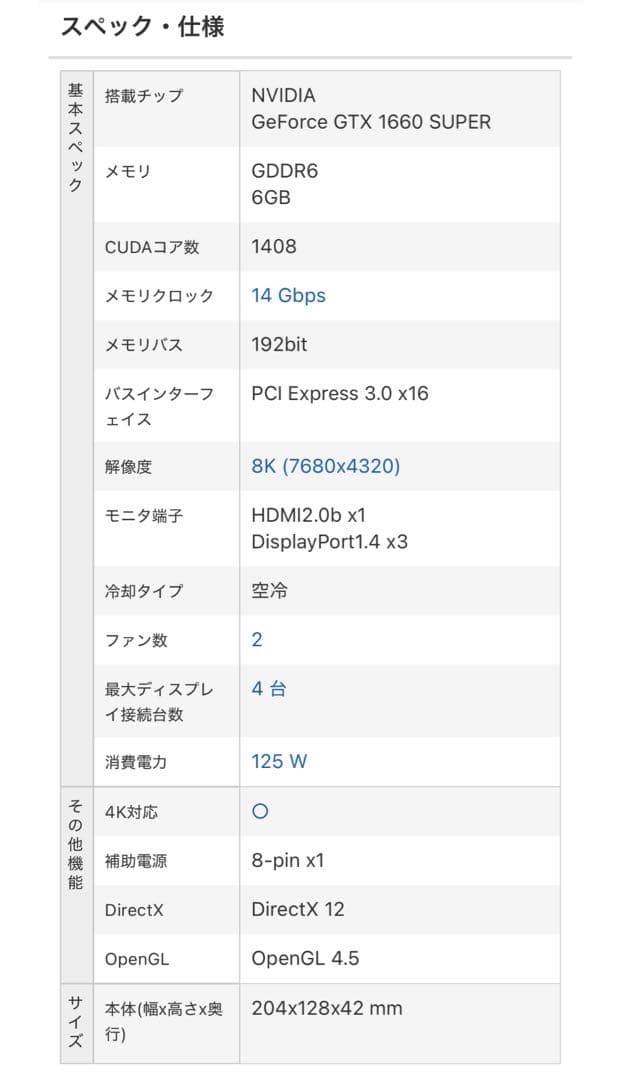The width and height of the screenshot is (640, 1080).
Task: Select the GeForce GTX 1660 SUPER text
Action: click(x=371, y=122)
